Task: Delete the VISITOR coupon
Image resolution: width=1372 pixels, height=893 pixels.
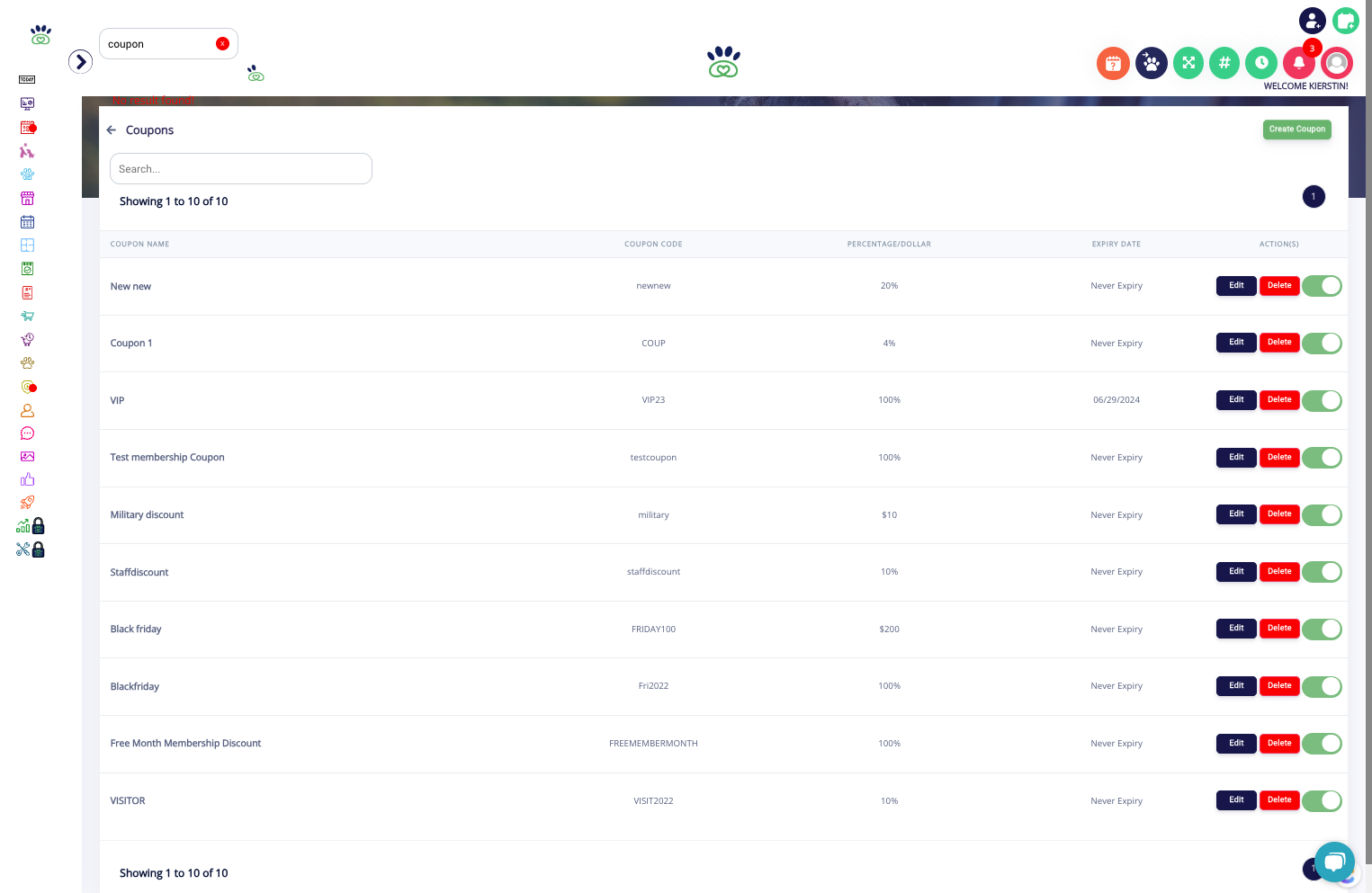Action: point(1279,800)
